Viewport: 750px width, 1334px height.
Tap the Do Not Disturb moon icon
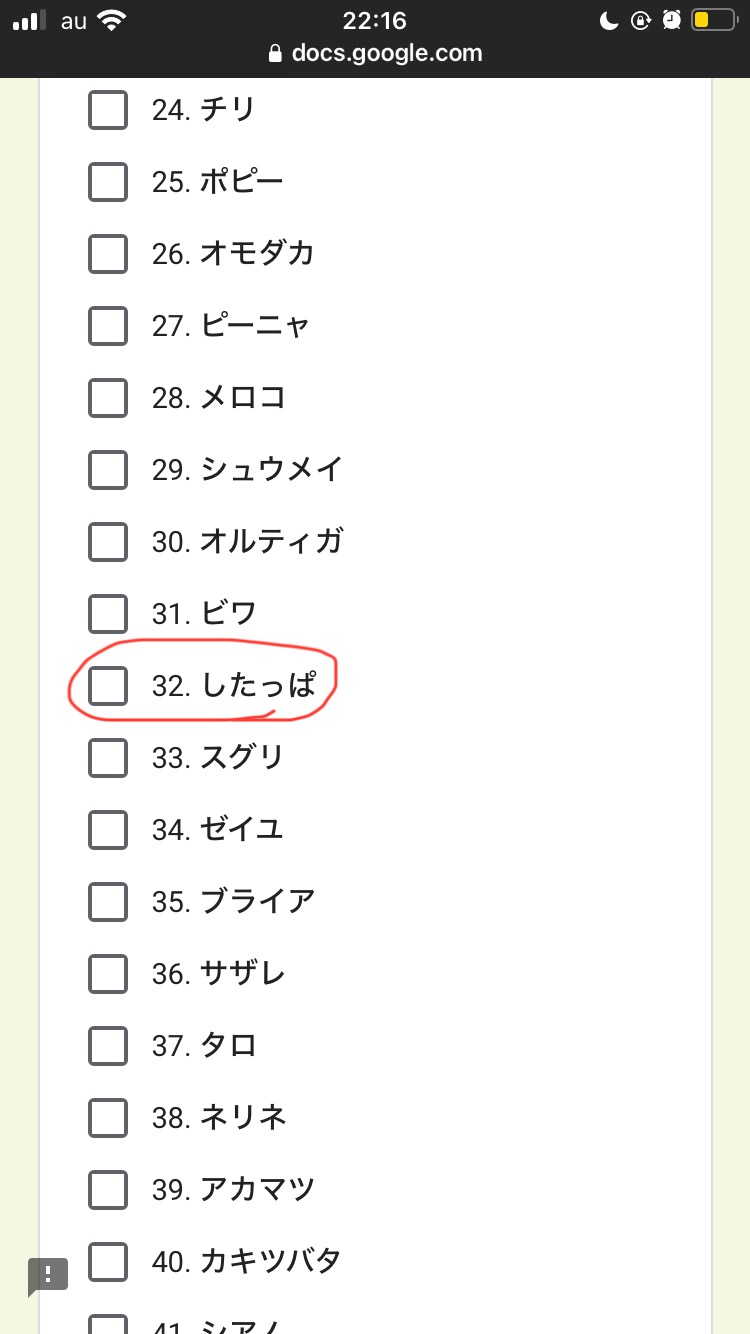608,20
